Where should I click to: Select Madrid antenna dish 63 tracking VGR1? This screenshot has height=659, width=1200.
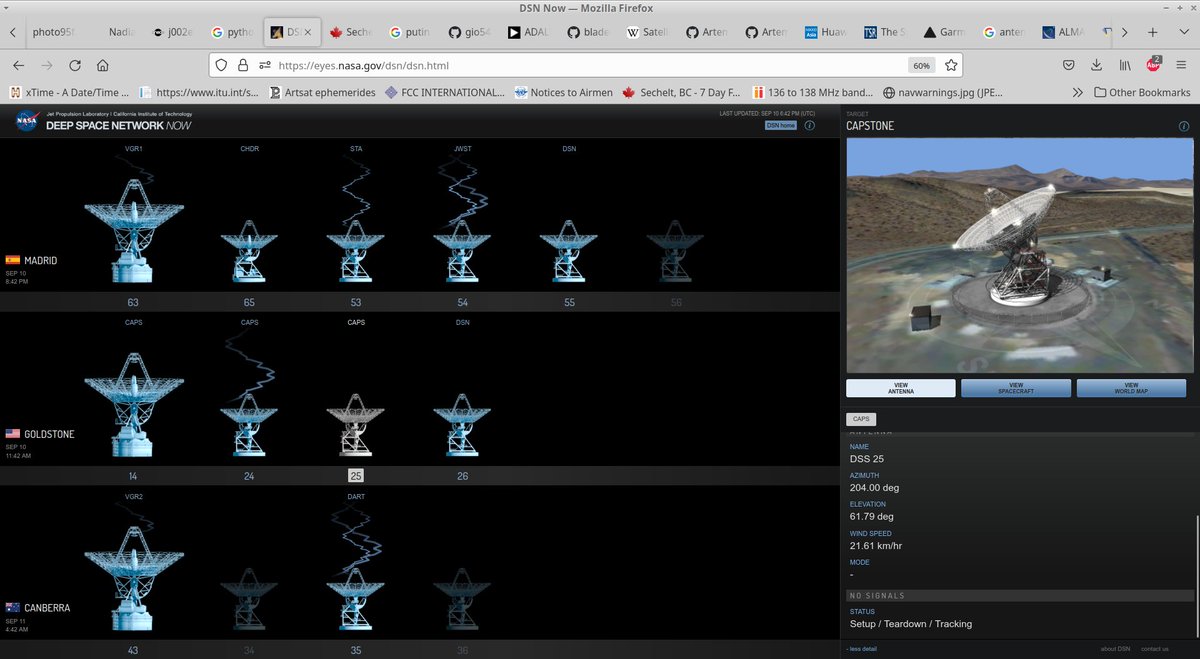(x=133, y=232)
